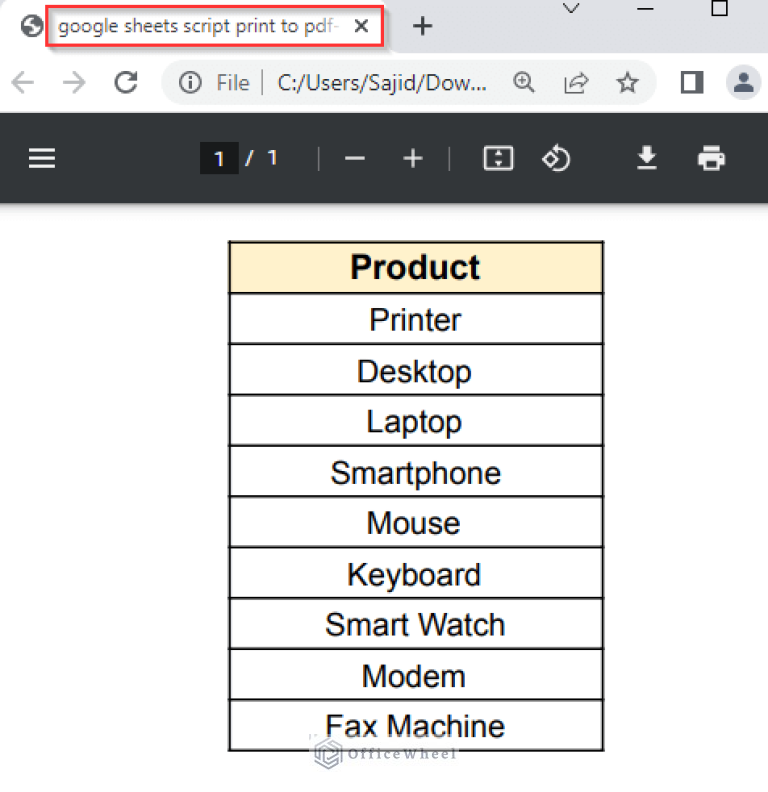768x792 pixels.
Task: Minimize the browser window
Action: (645, 9)
